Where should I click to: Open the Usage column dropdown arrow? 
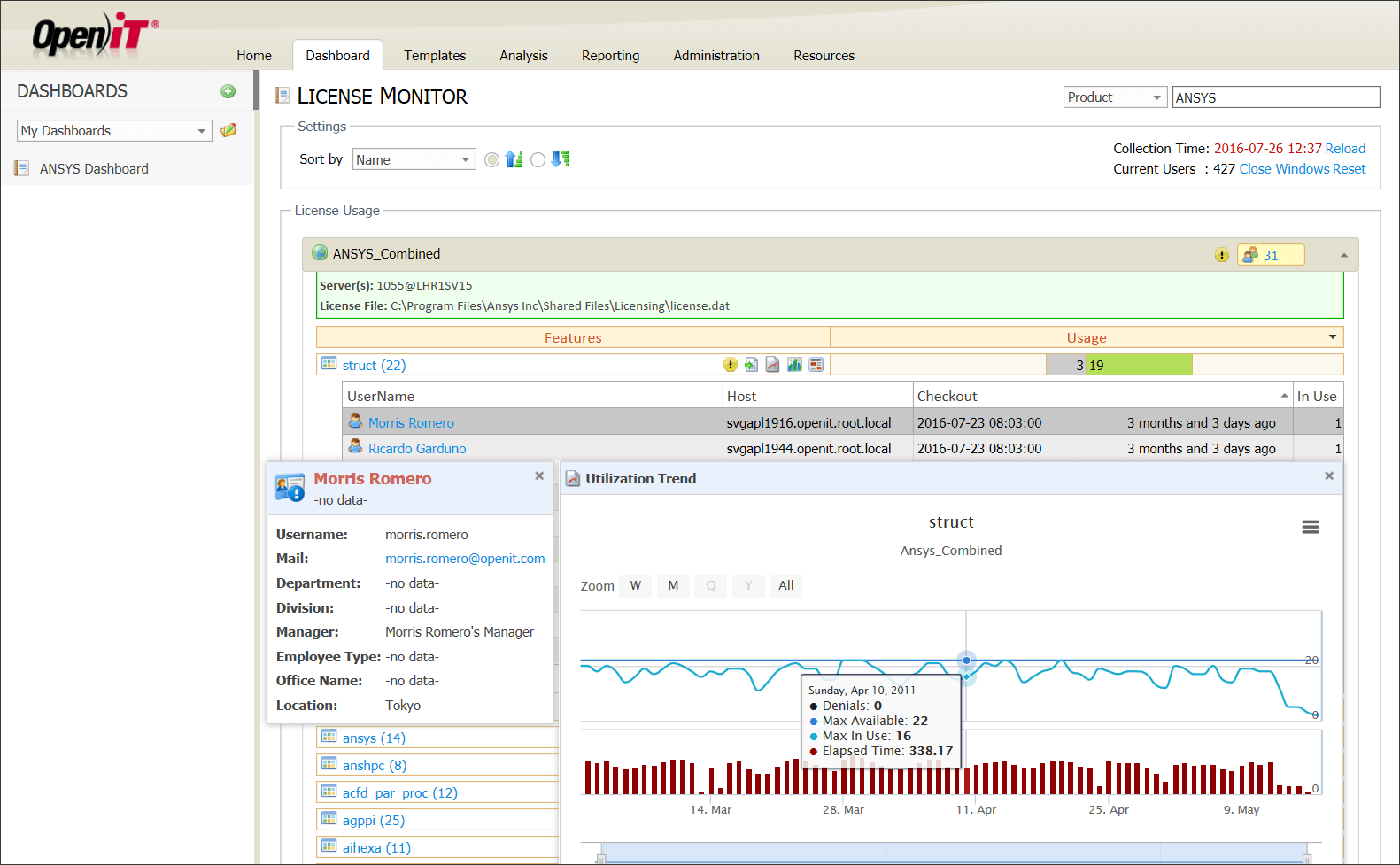click(1332, 337)
